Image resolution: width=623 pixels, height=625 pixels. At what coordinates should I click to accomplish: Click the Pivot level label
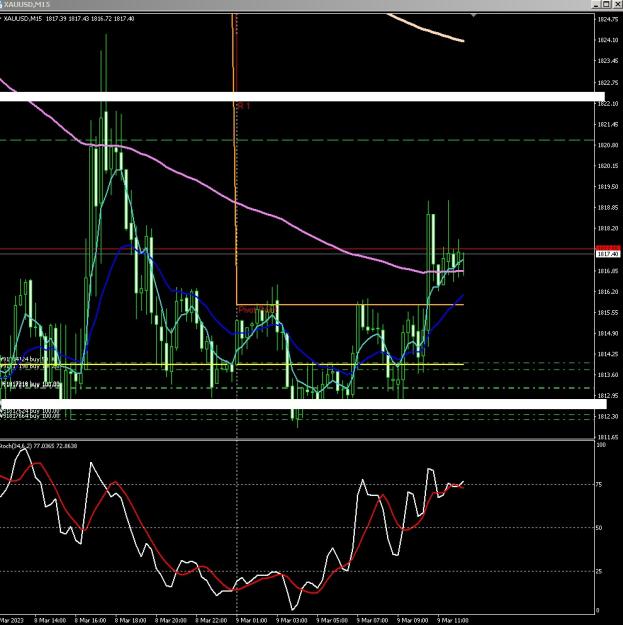pos(257,309)
